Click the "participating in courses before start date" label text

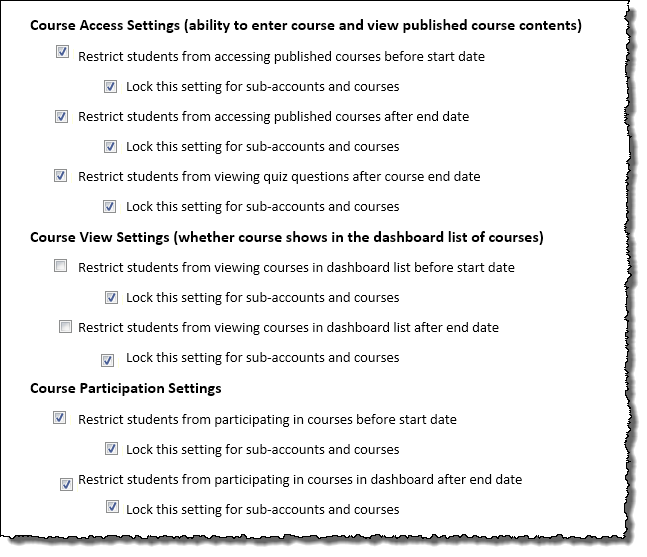[x=267, y=419]
